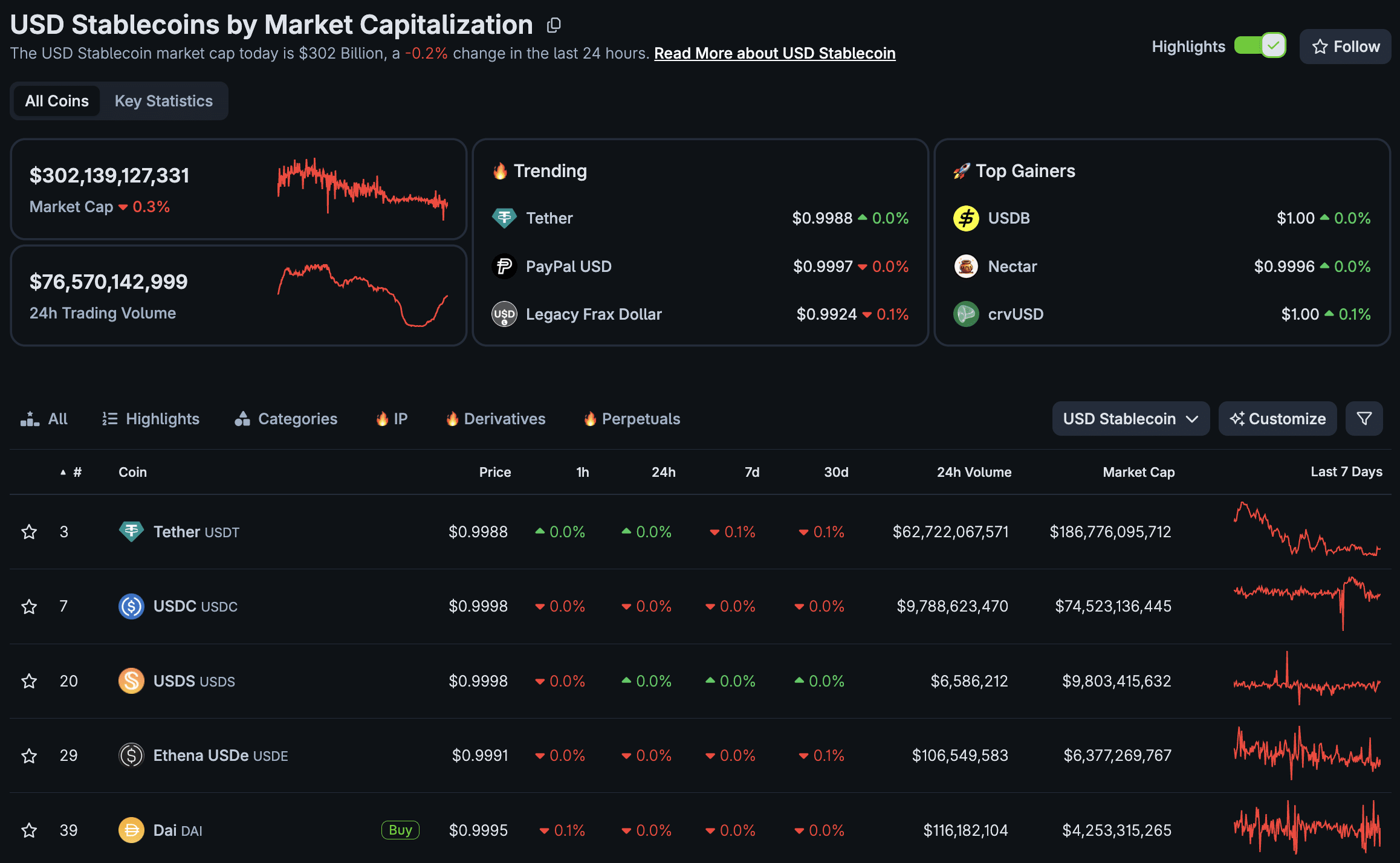This screenshot has height=863, width=1400.
Task: Star the Dai row
Action: 28,830
